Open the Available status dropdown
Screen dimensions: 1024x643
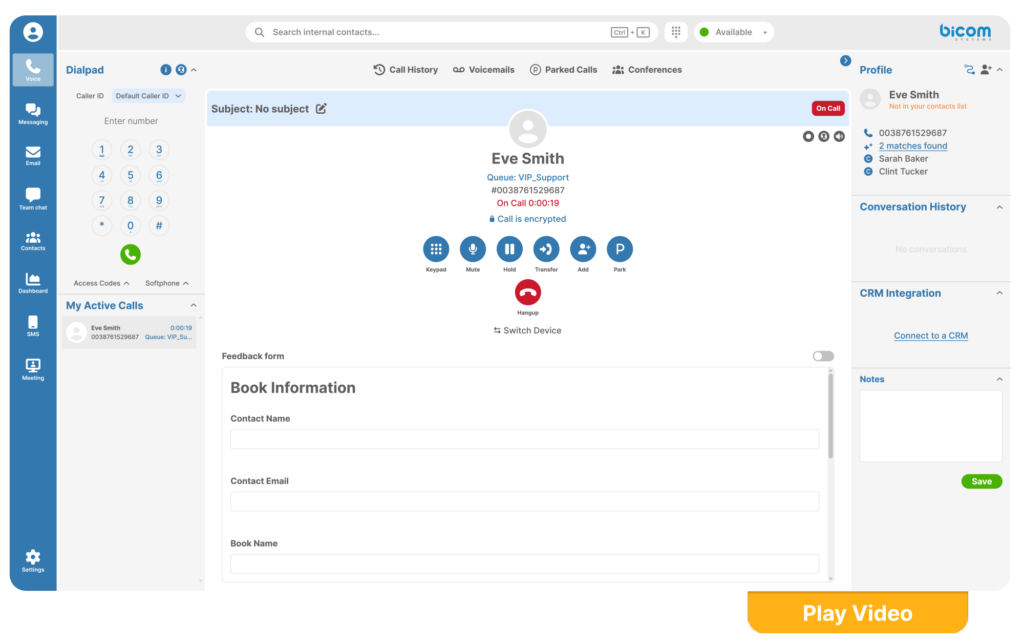[734, 32]
